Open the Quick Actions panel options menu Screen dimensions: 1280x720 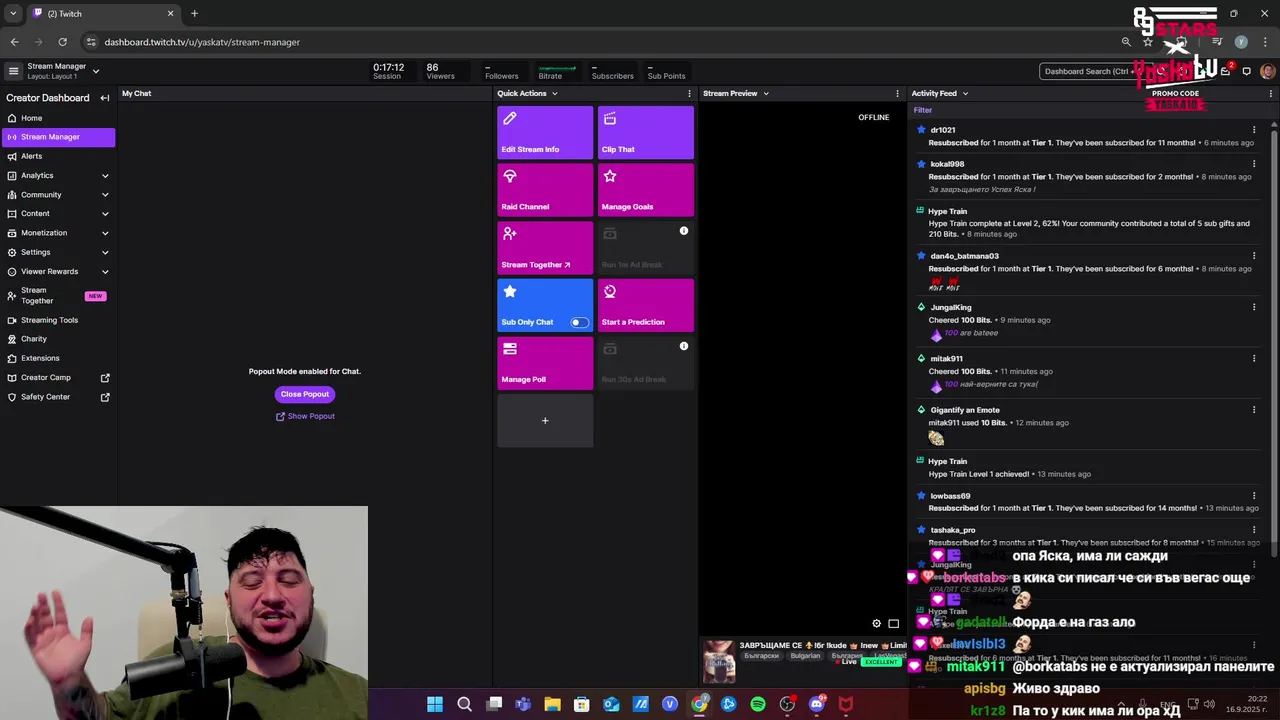coord(689,93)
